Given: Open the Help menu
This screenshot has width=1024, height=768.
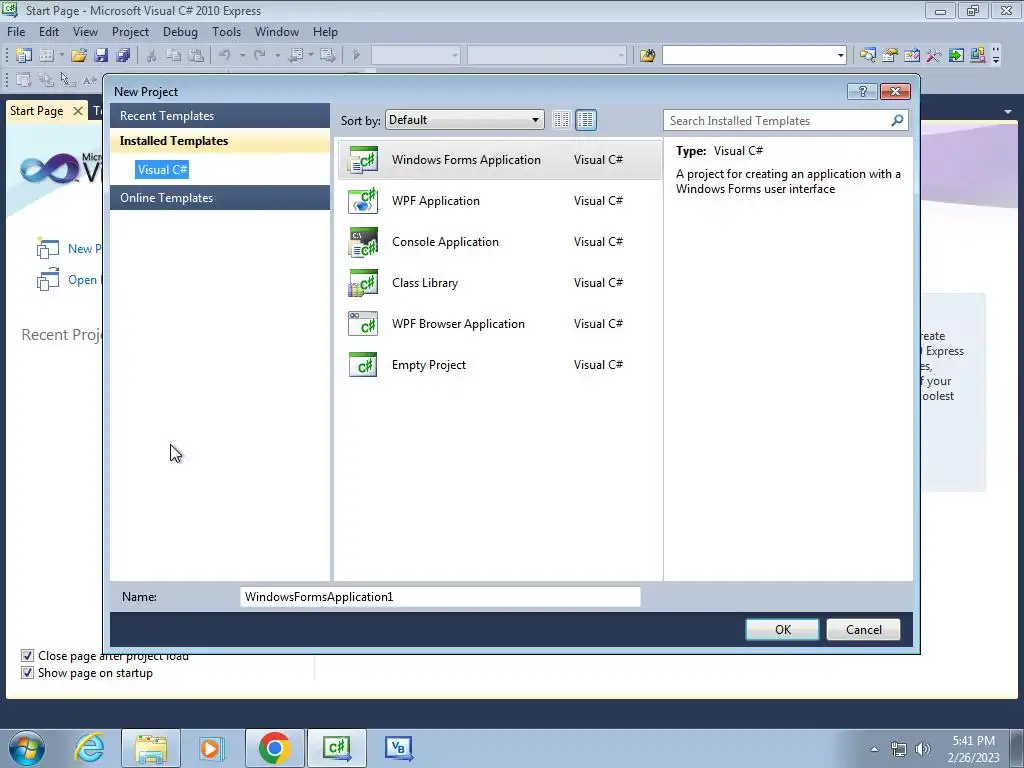Looking at the screenshot, I should point(325,32).
